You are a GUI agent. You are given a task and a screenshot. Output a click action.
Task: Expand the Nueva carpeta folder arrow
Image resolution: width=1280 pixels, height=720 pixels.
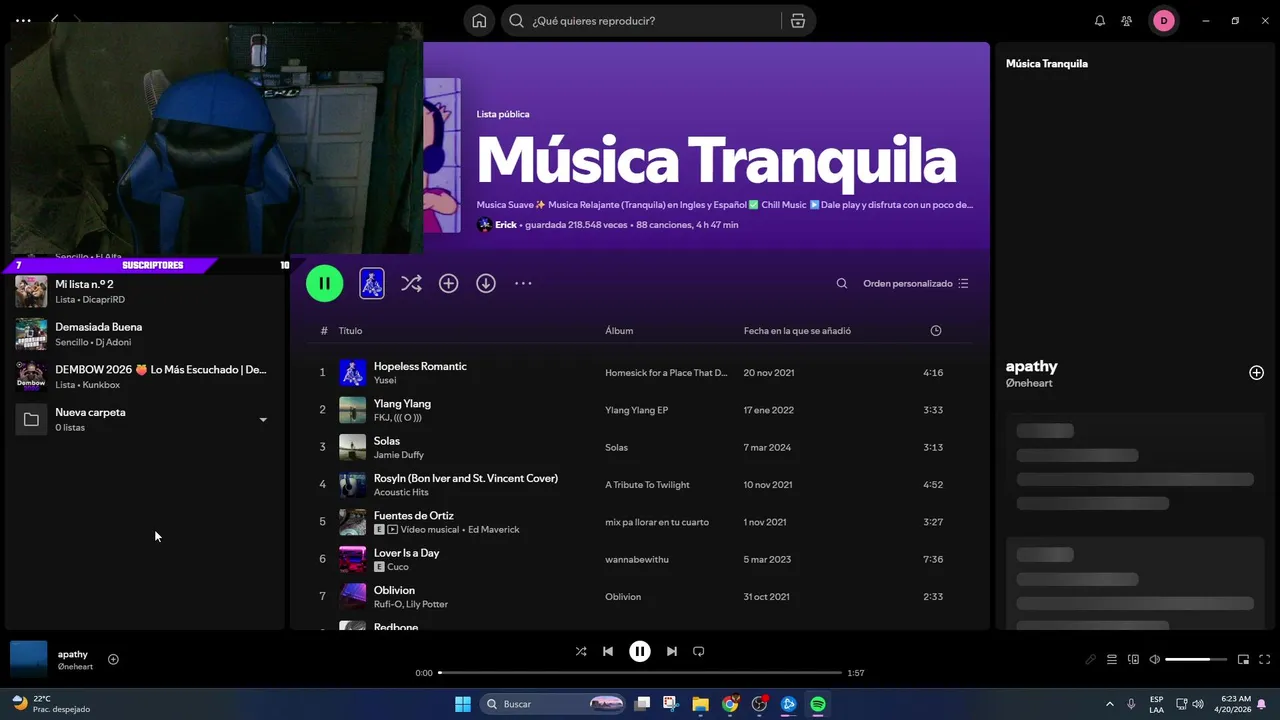click(263, 420)
